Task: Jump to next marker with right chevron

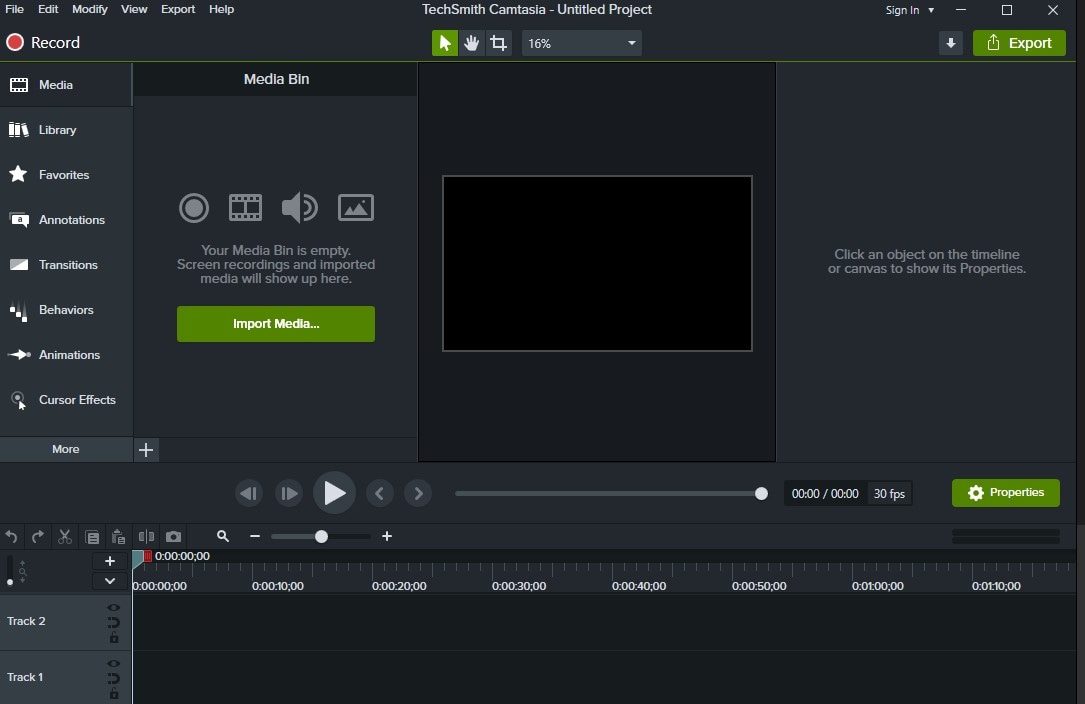Action: point(418,494)
